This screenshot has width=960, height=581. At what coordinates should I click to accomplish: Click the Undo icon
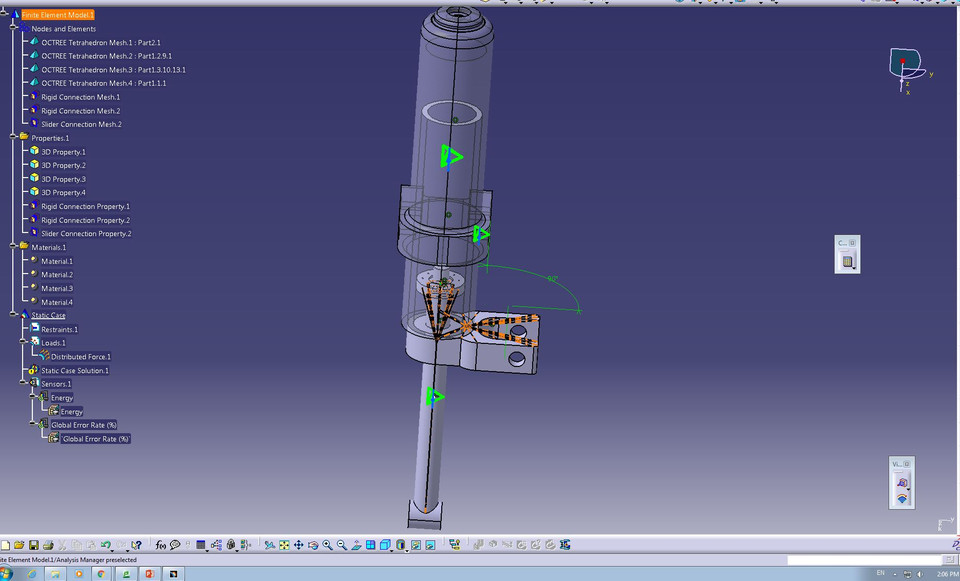(105, 544)
